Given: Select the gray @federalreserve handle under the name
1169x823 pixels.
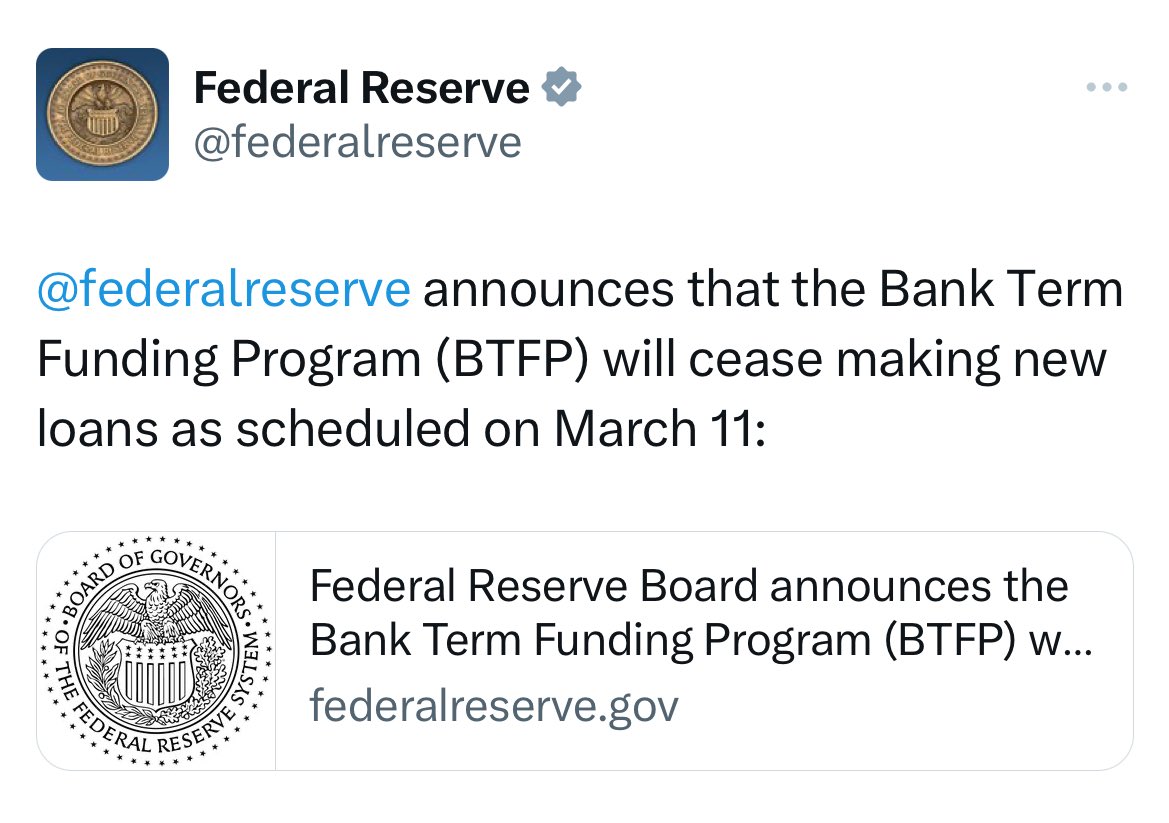Looking at the screenshot, I should tap(357, 141).
